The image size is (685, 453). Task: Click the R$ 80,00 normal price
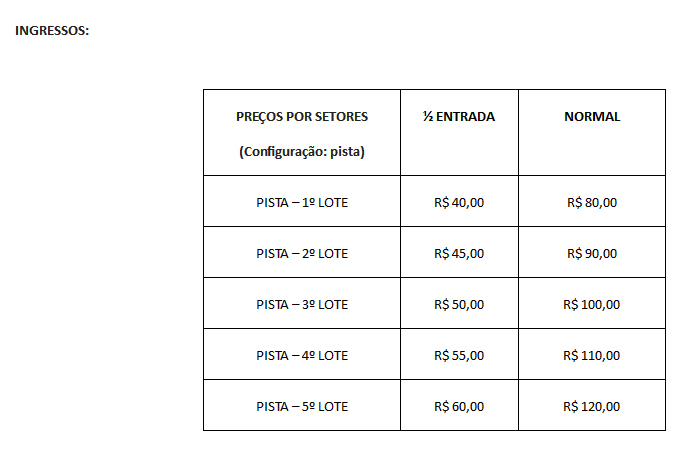pyautogui.click(x=592, y=203)
